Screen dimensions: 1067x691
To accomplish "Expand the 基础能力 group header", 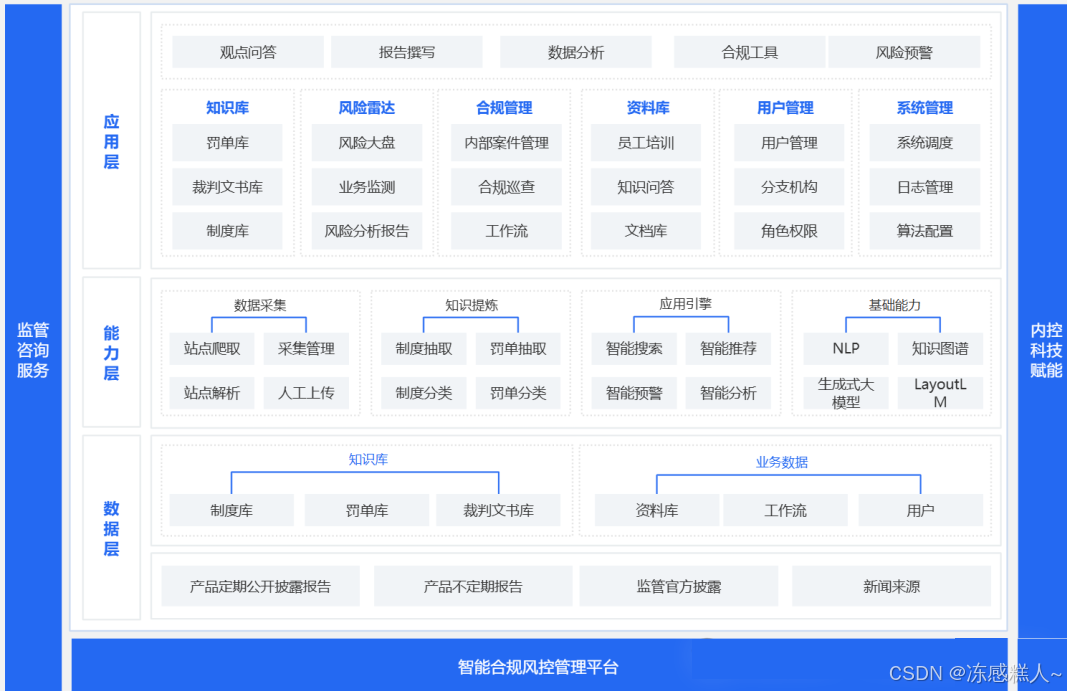I will [893, 306].
